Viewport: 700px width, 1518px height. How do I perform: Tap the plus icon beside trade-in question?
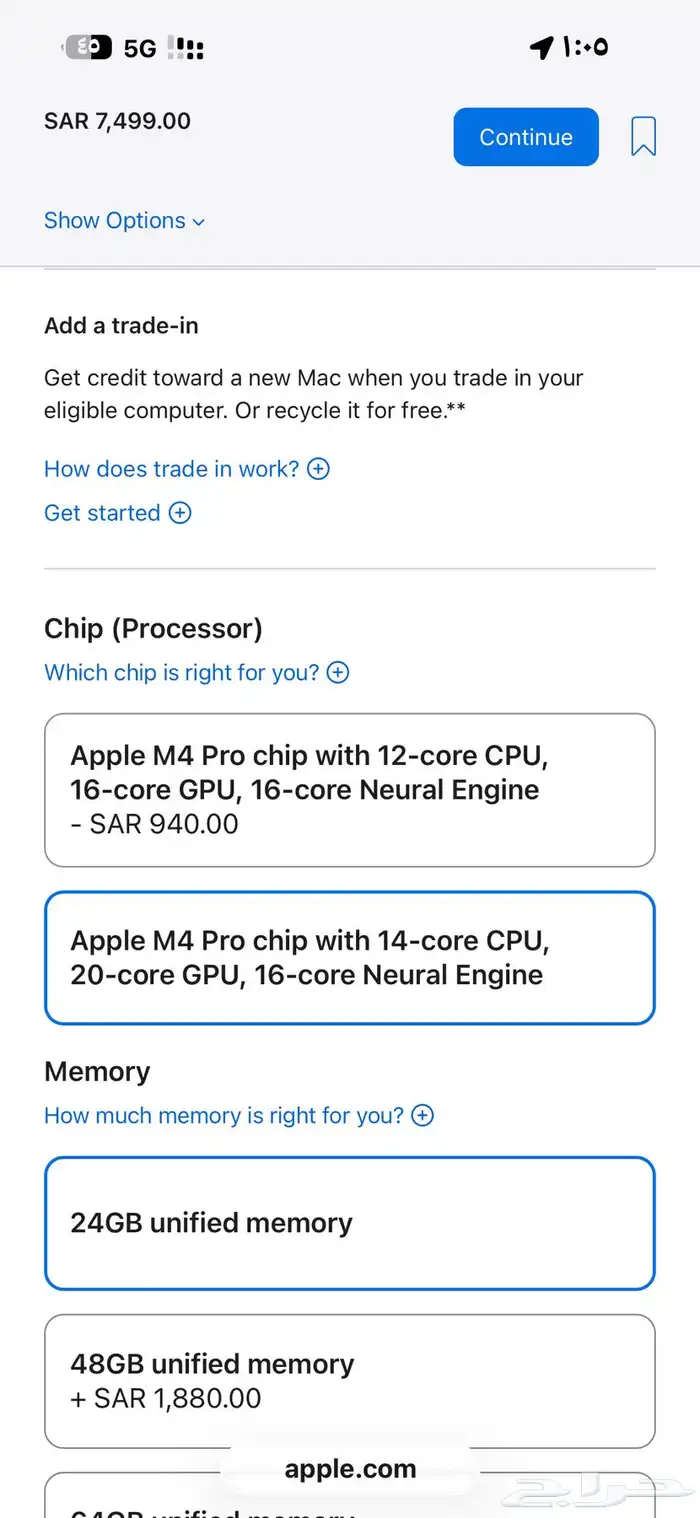(x=318, y=469)
